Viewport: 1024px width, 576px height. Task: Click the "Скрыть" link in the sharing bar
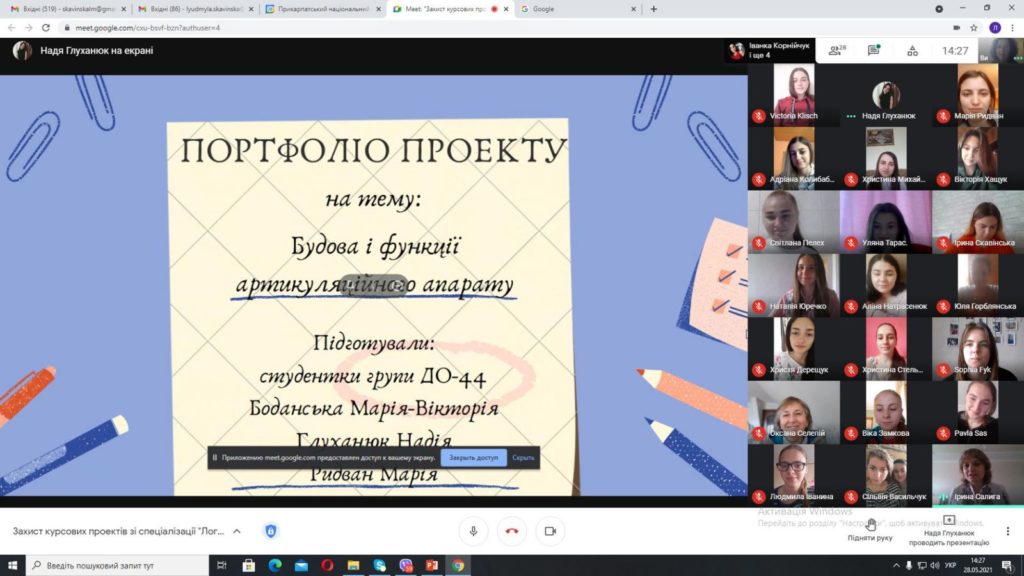coord(523,458)
